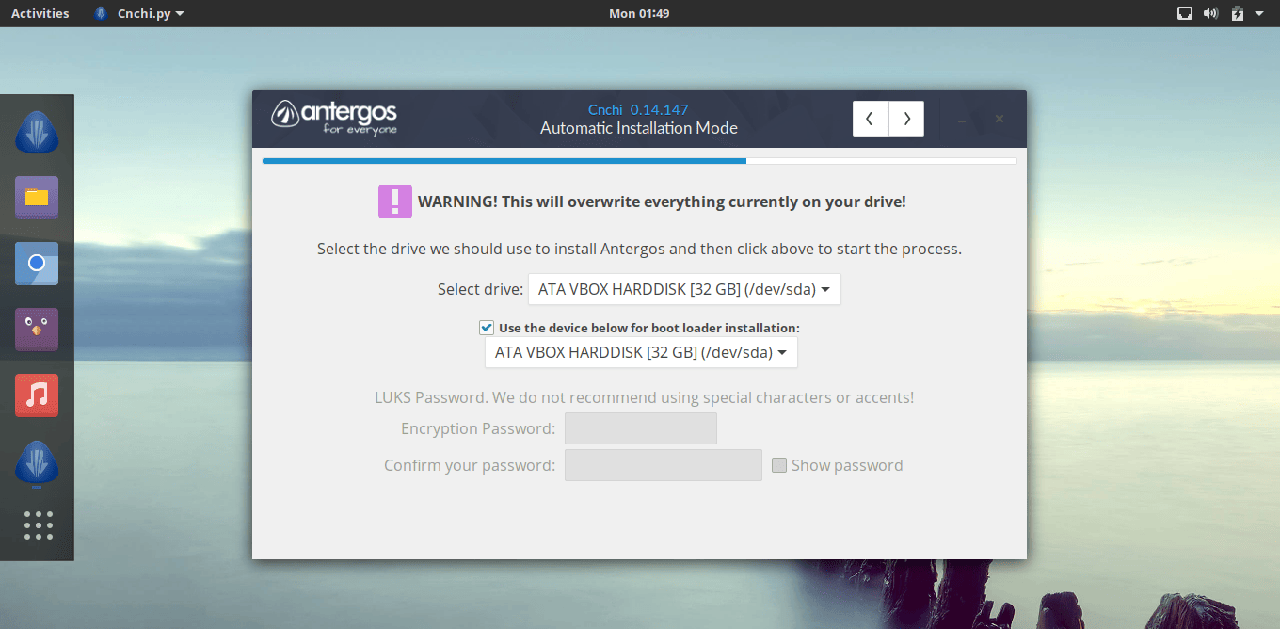Open the music player dock icon

[x=37, y=395]
